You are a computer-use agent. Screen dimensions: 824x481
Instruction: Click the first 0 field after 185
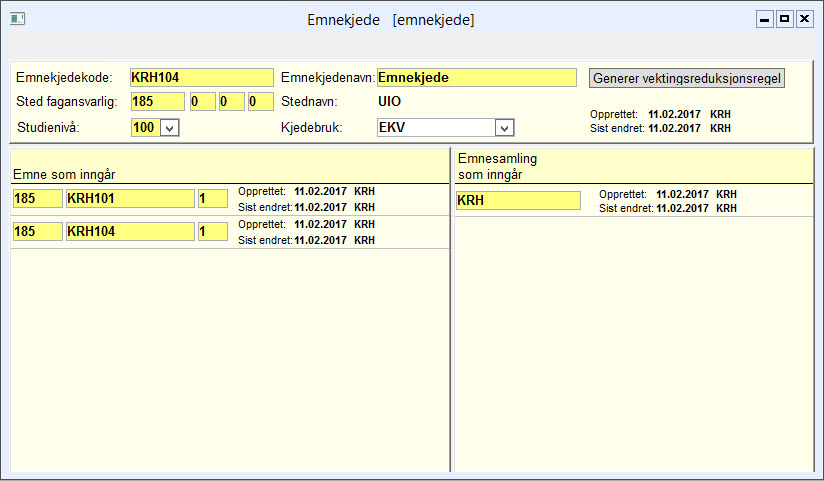coord(202,101)
